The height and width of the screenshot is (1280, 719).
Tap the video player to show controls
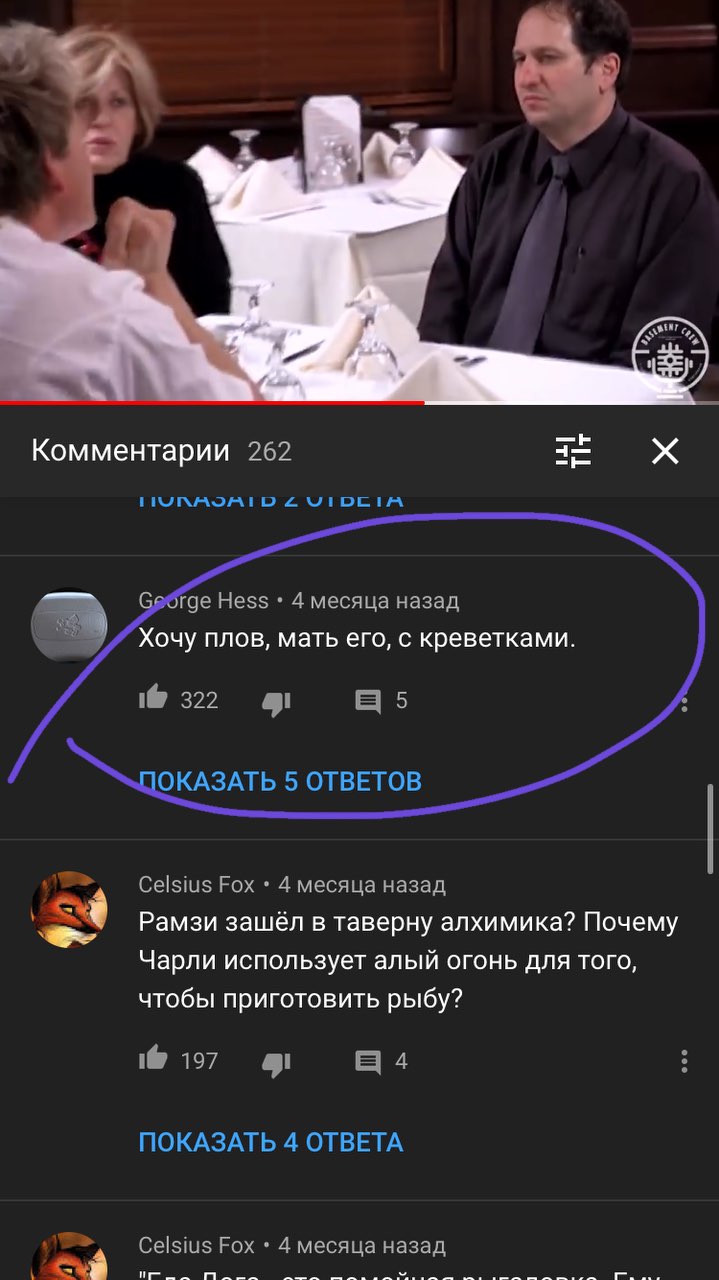(359, 200)
